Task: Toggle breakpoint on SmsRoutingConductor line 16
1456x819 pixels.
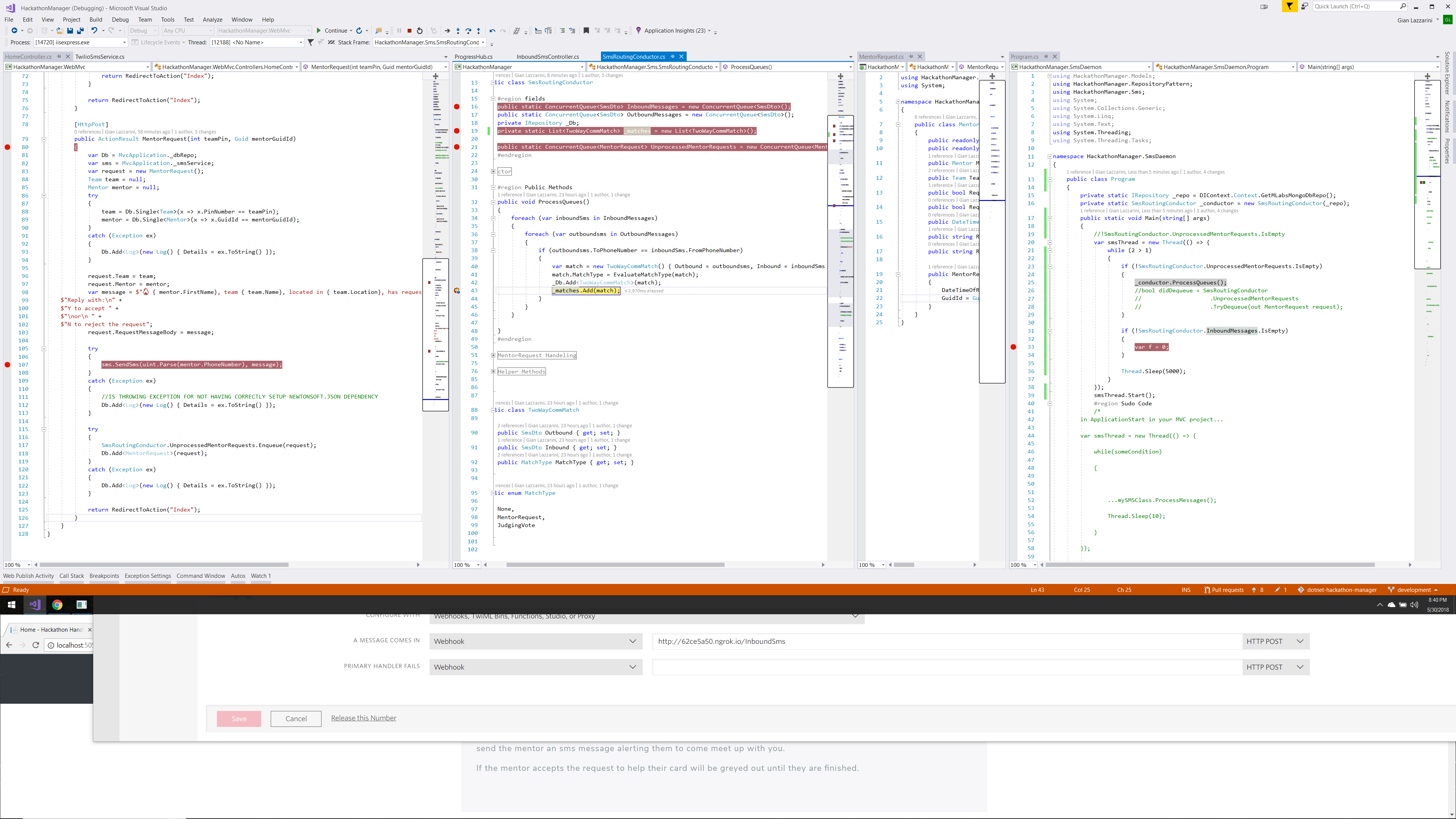Action: (457, 107)
